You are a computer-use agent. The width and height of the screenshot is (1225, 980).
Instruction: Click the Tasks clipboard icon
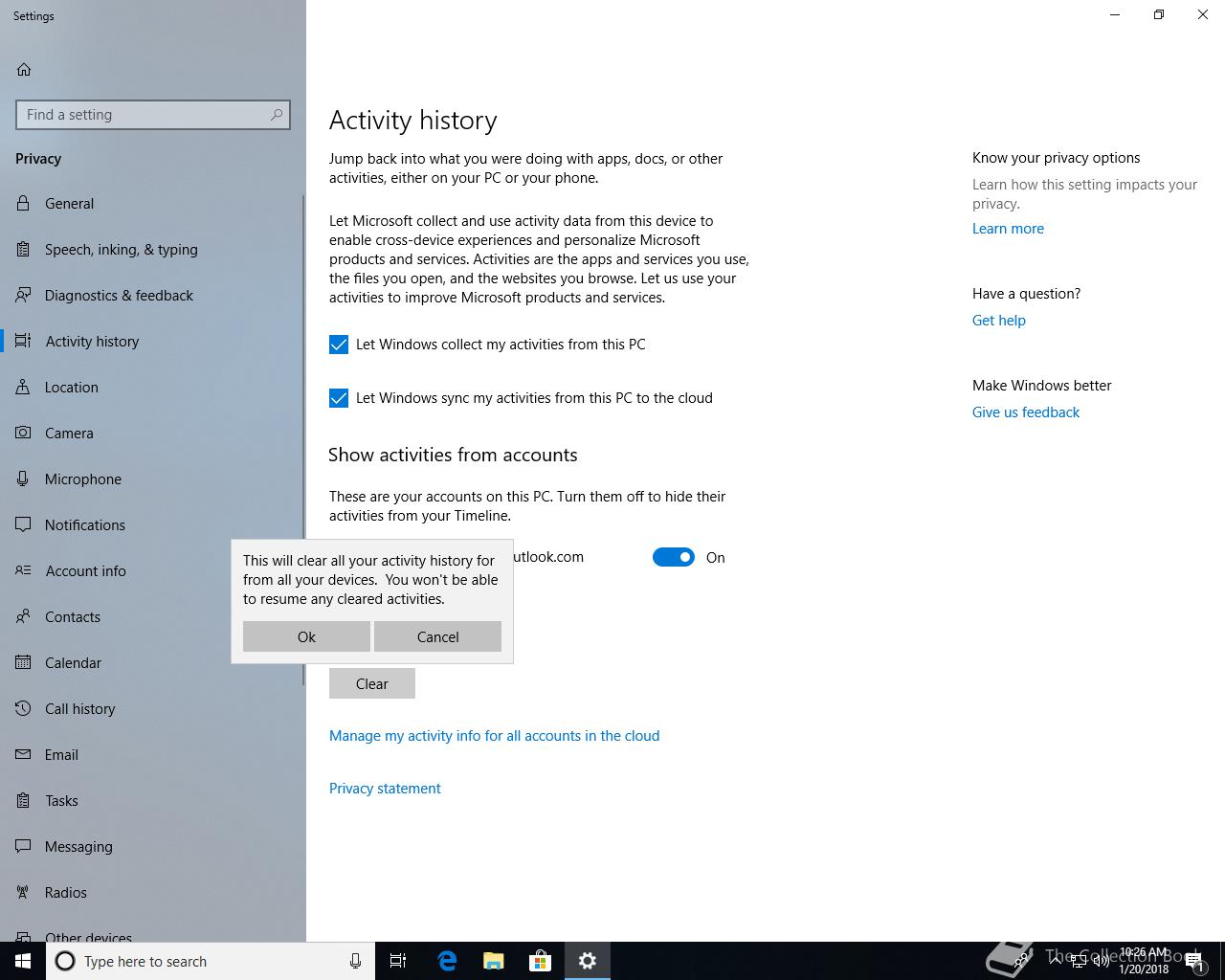click(x=23, y=800)
